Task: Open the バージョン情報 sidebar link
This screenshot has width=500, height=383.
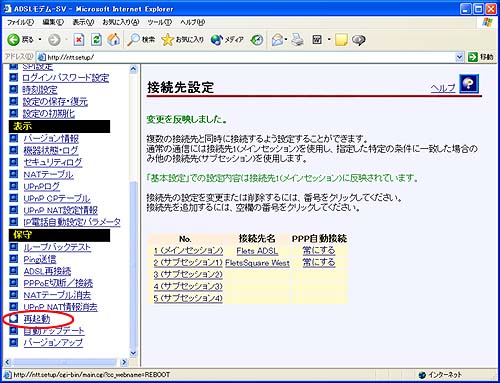Action: click(51, 138)
